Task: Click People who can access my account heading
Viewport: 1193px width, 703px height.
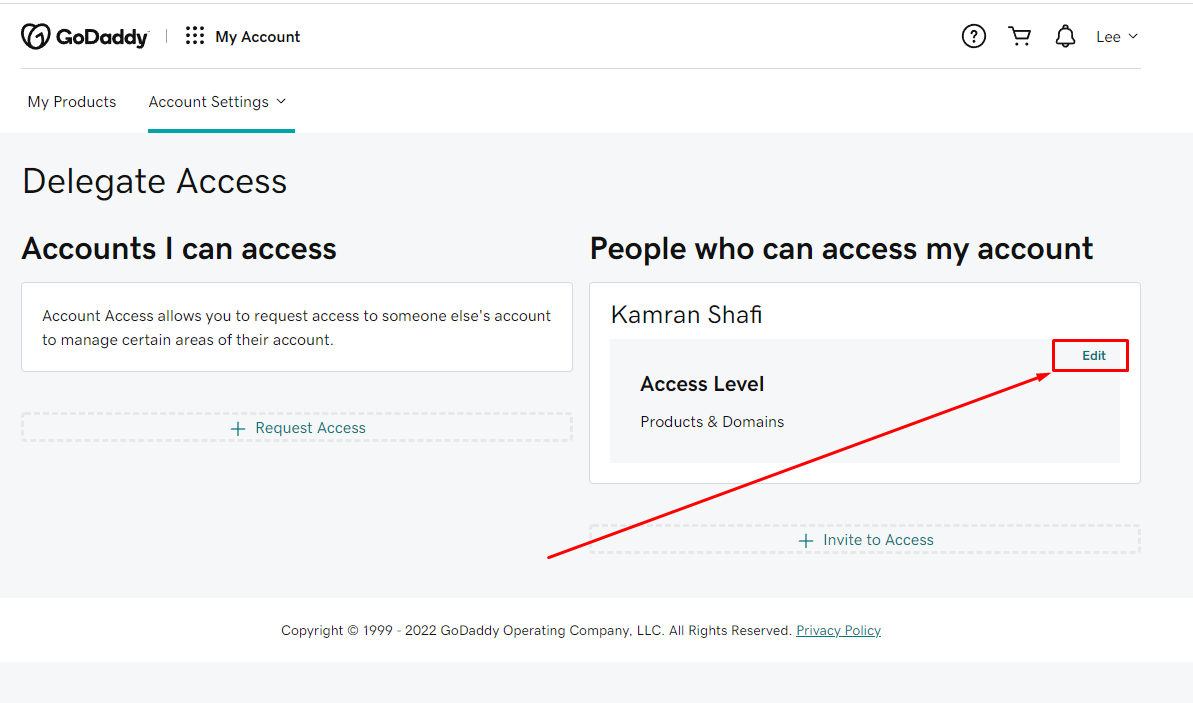Action: (841, 249)
